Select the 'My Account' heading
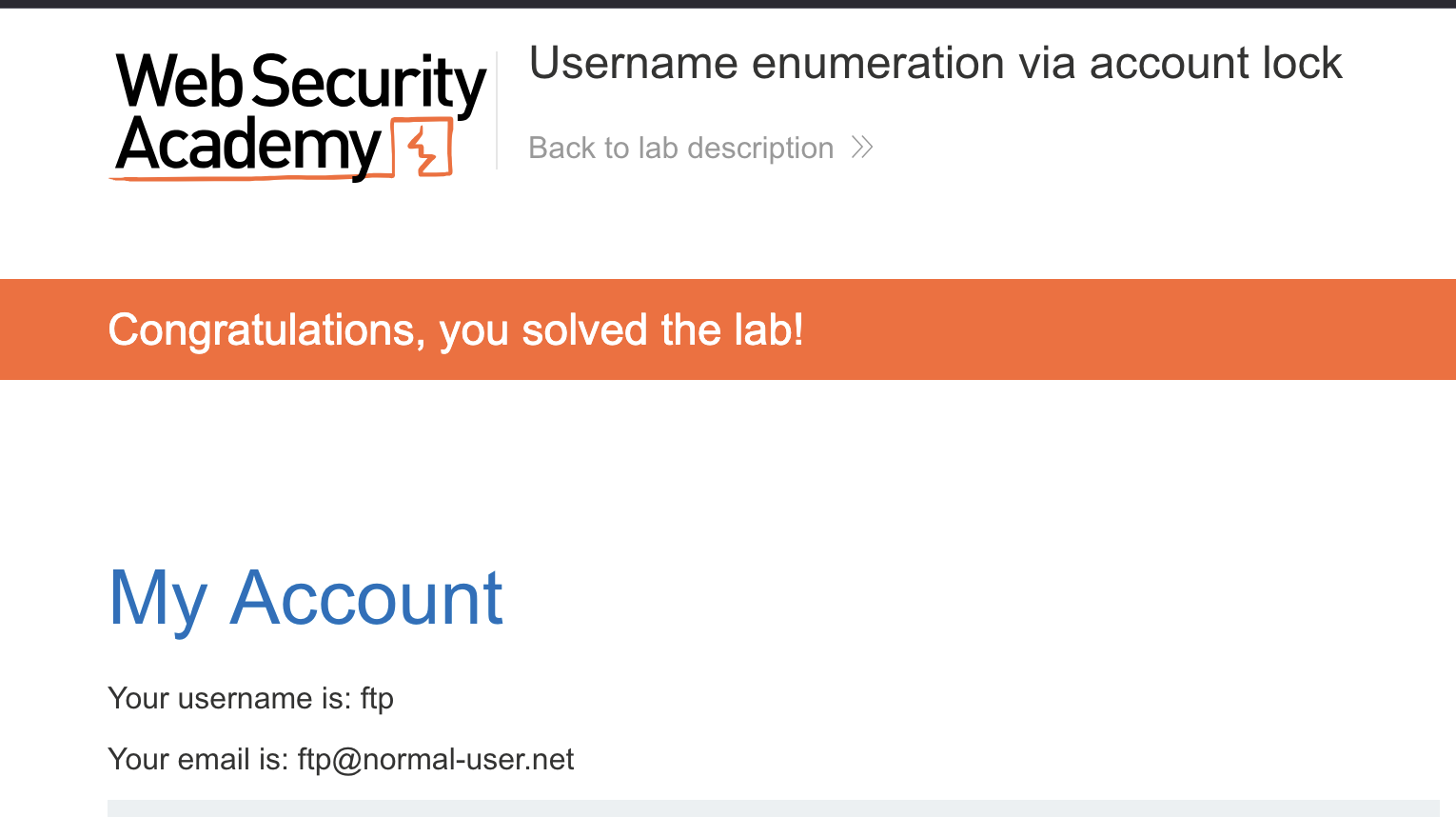The width and height of the screenshot is (1456, 817). point(305,598)
